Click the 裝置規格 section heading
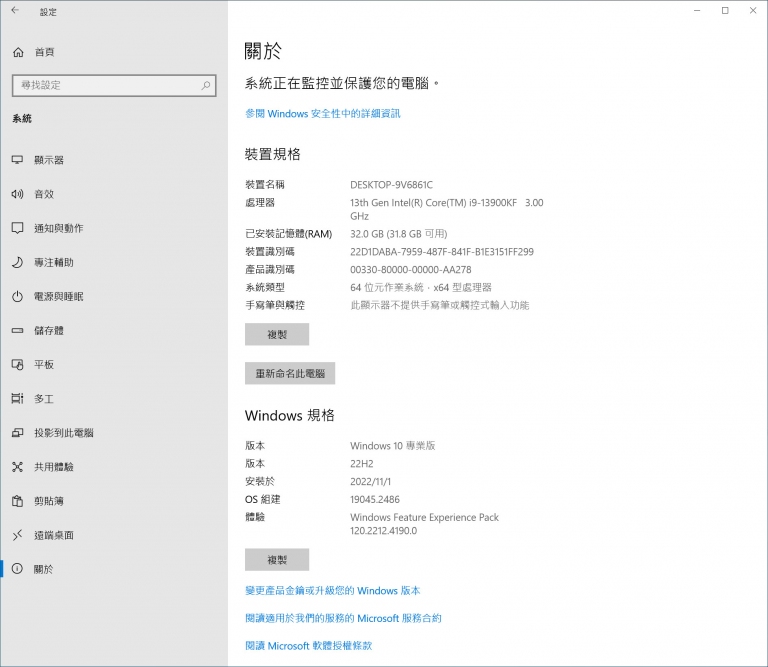Viewport: 768px width, 667px height. [273, 154]
